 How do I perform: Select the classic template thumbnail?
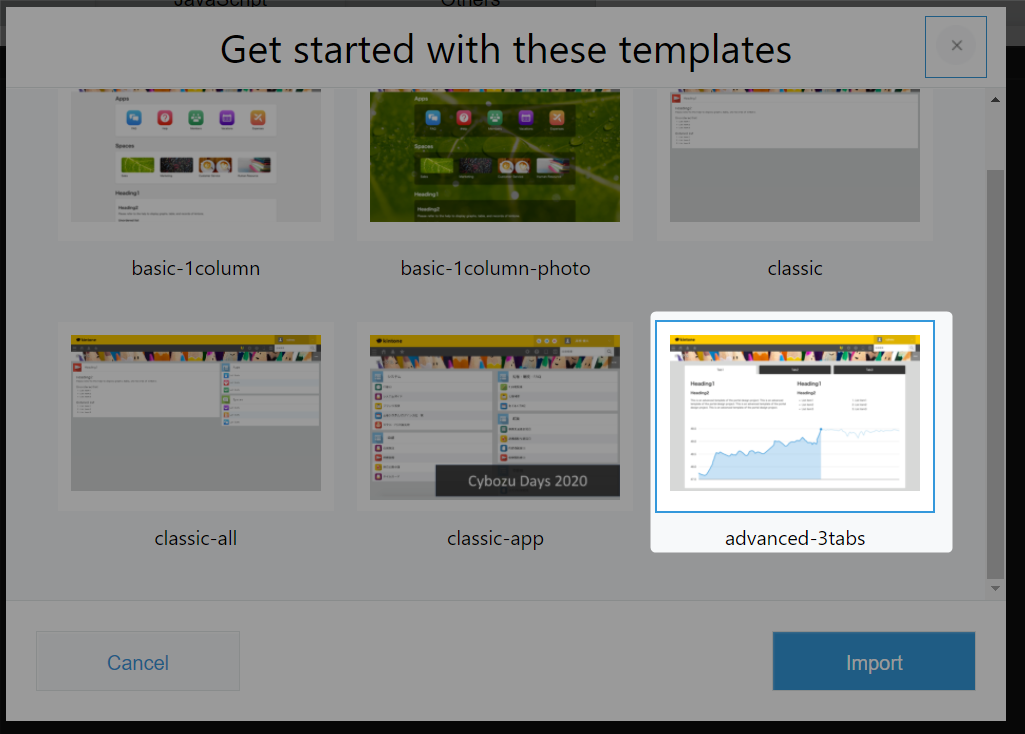click(795, 156)
